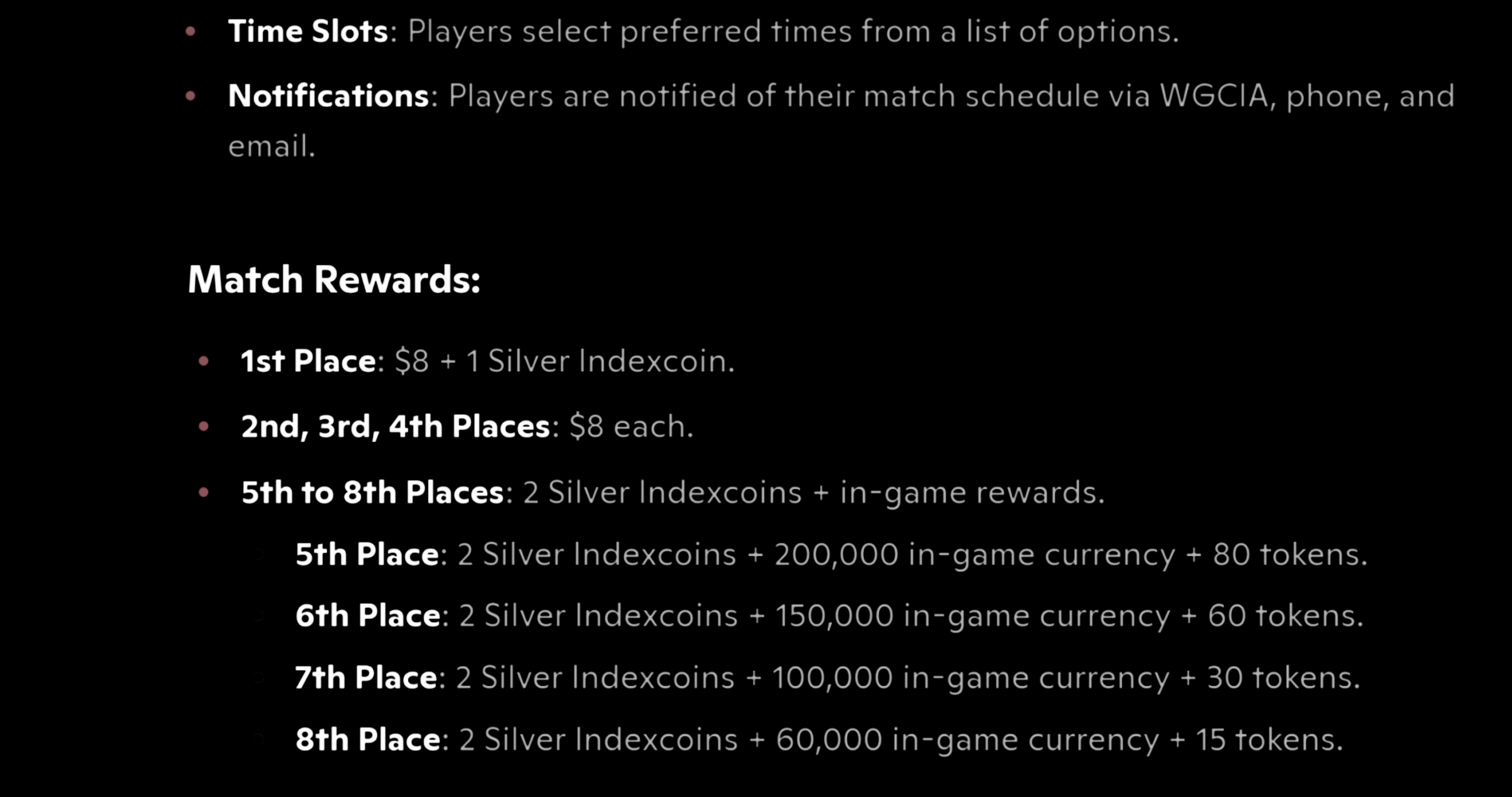The image size is (1512, 797).
Task: Click the '8th Place' sub-item label
Action: [x=368, y=739]
